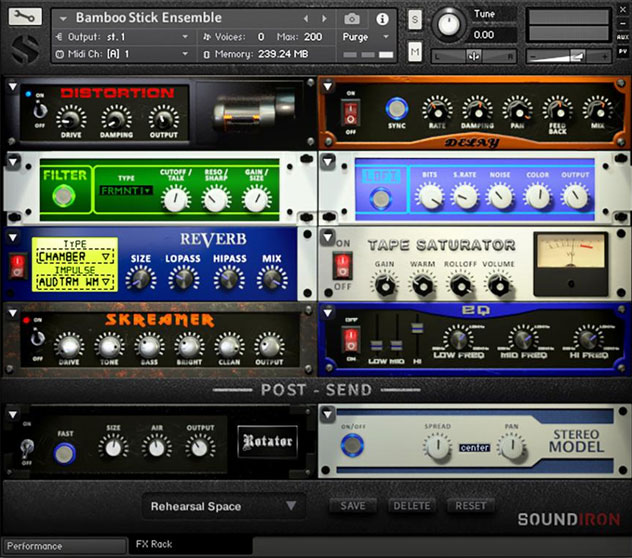This screenshot has width=632, height=558.
Task: Open the Rehearsal Space preset dropdown
Action: (x=222, y=506)
